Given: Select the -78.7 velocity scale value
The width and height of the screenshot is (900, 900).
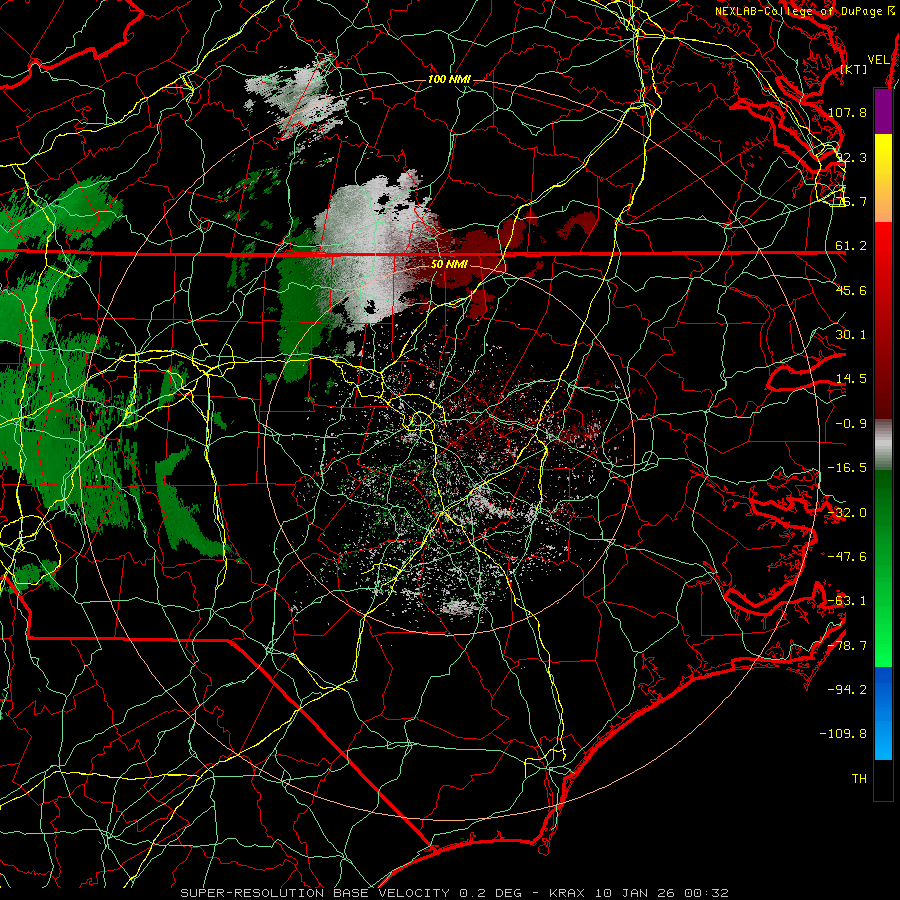Looking at the screenshot, I should coord(847,646).
